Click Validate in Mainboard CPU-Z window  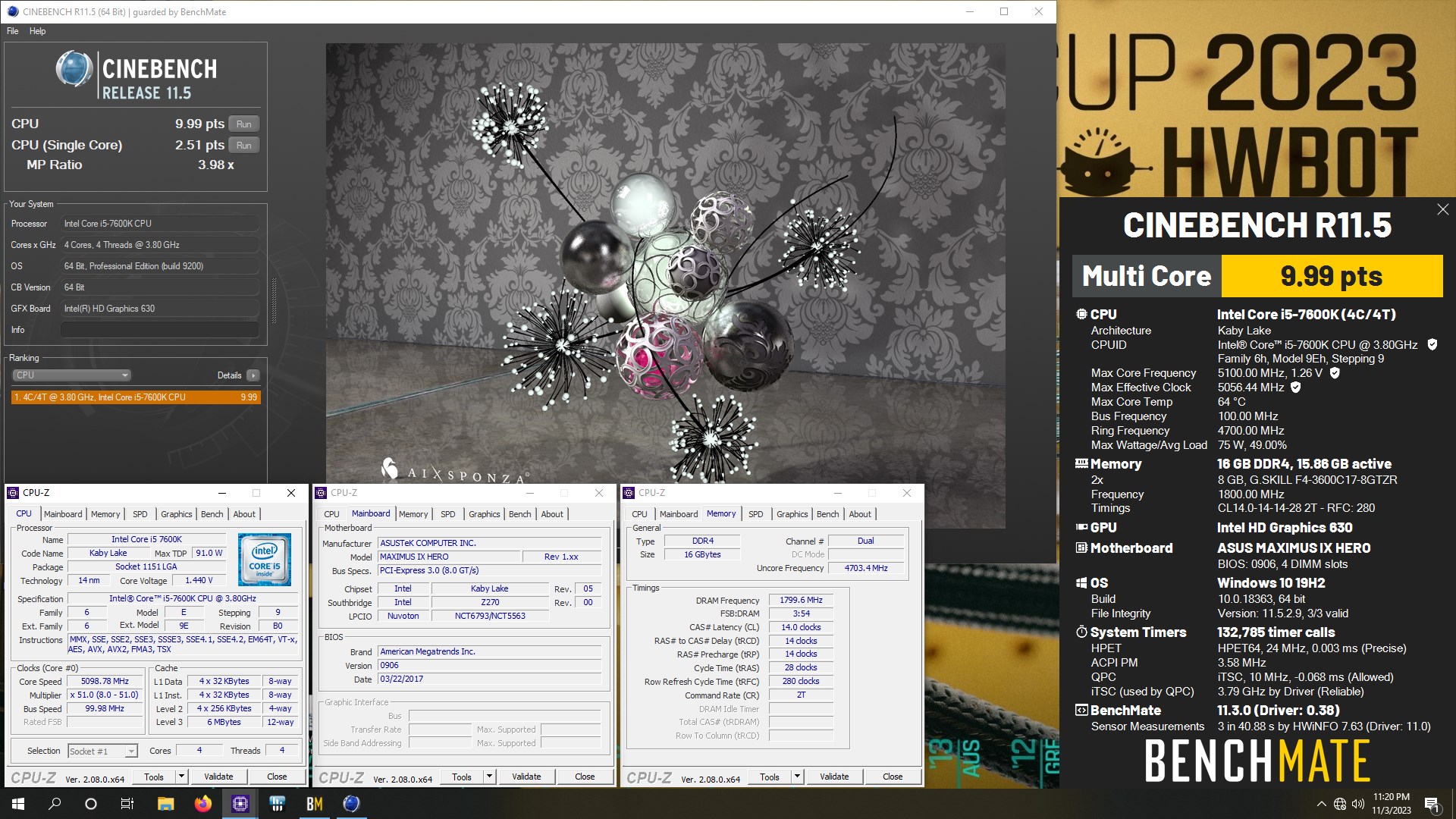pyautogui.click(x=526, y=777)
